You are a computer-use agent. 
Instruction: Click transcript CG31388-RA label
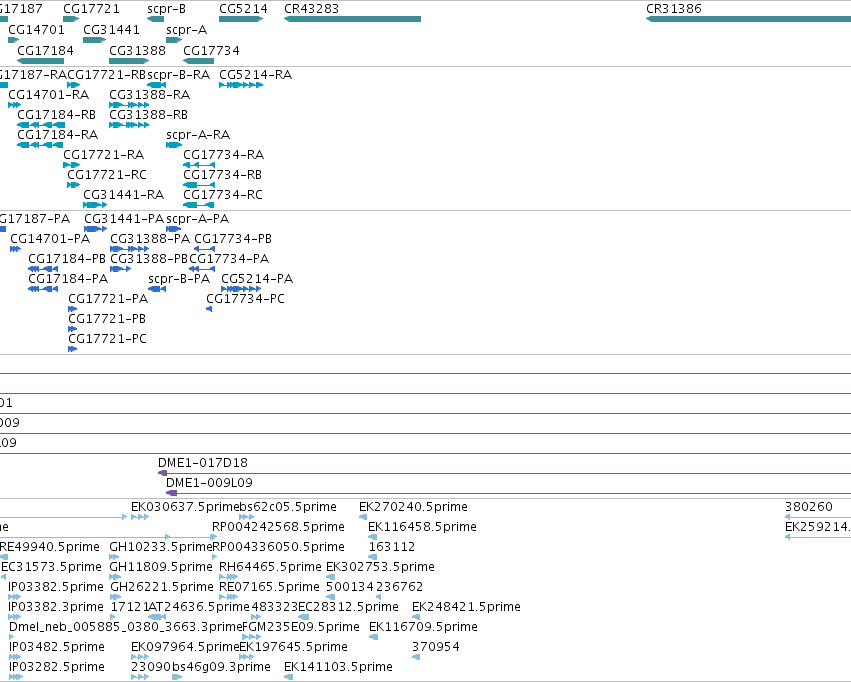pyautogui.click(x=150, y=94)
